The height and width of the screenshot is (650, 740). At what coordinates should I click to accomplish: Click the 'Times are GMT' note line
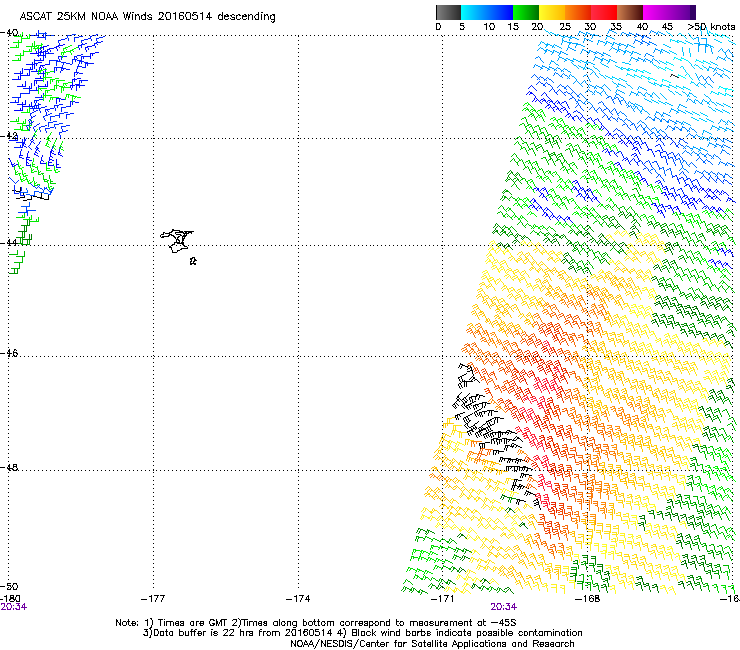pos(316,623)
